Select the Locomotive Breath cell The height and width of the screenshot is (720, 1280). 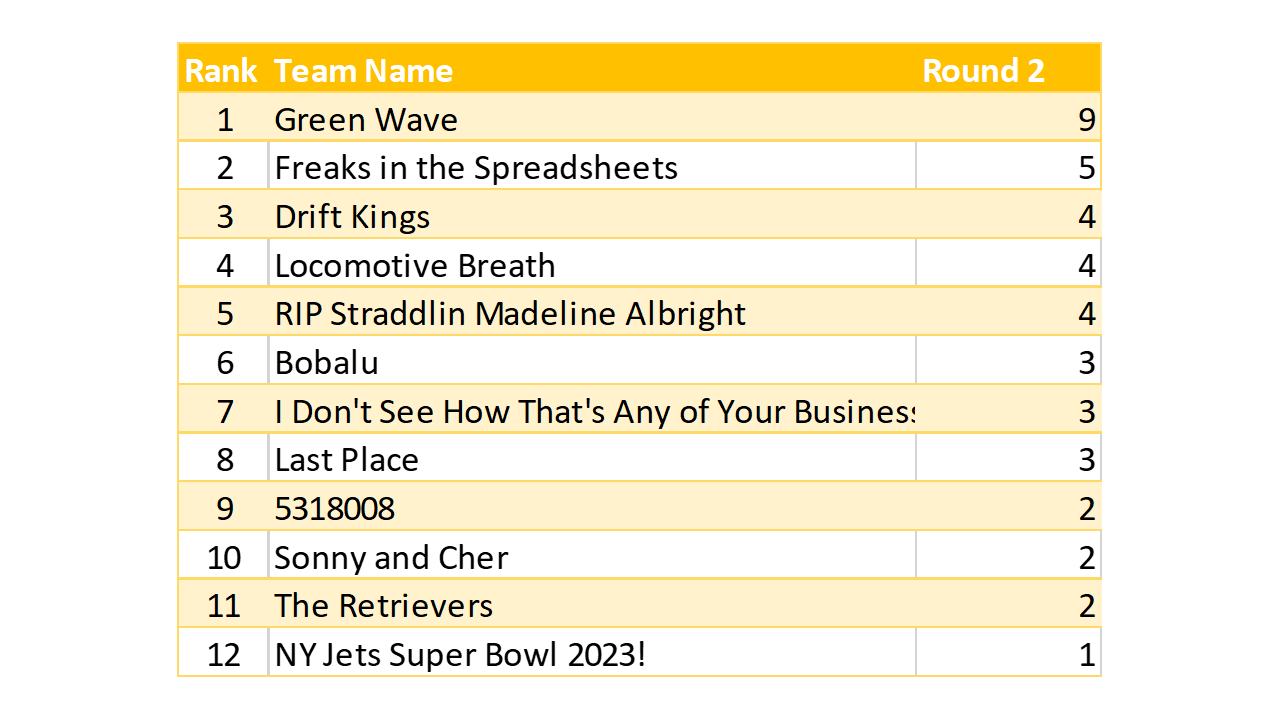(415, 266)
